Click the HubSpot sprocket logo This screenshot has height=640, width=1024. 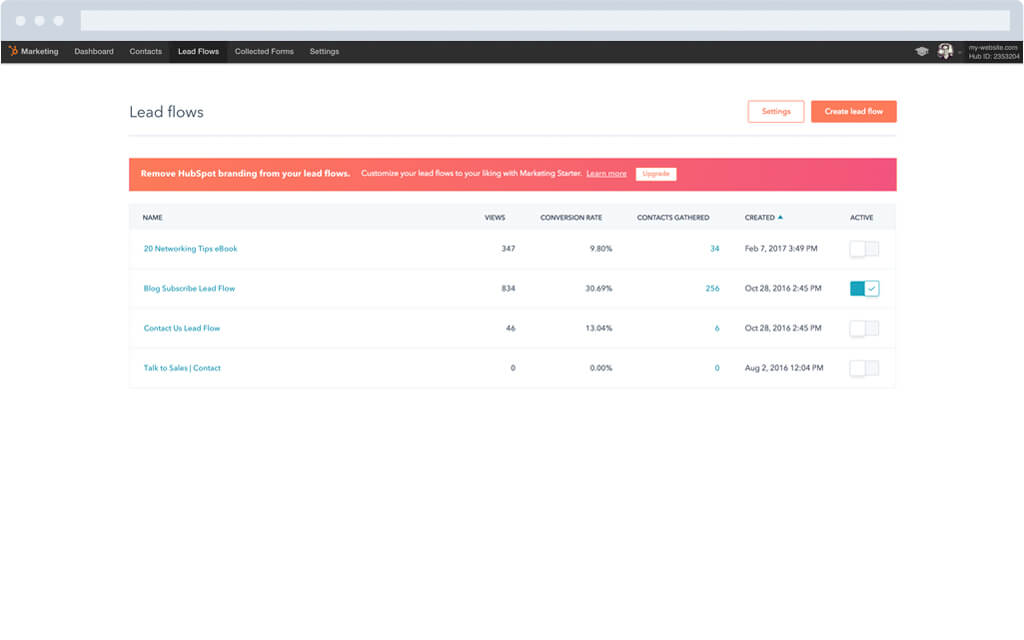14,51
